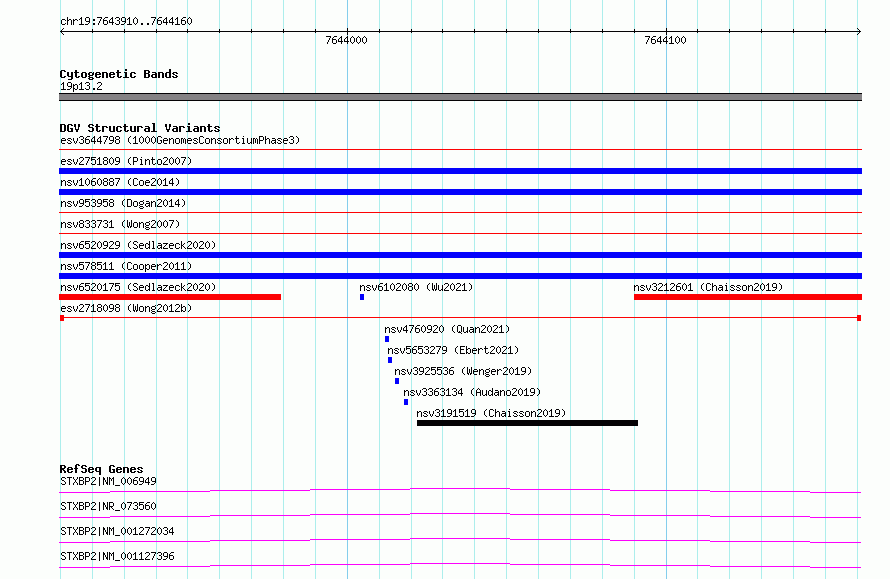
Task: Click the blue bar under nsv1060887
Action: tap(460, 192)
